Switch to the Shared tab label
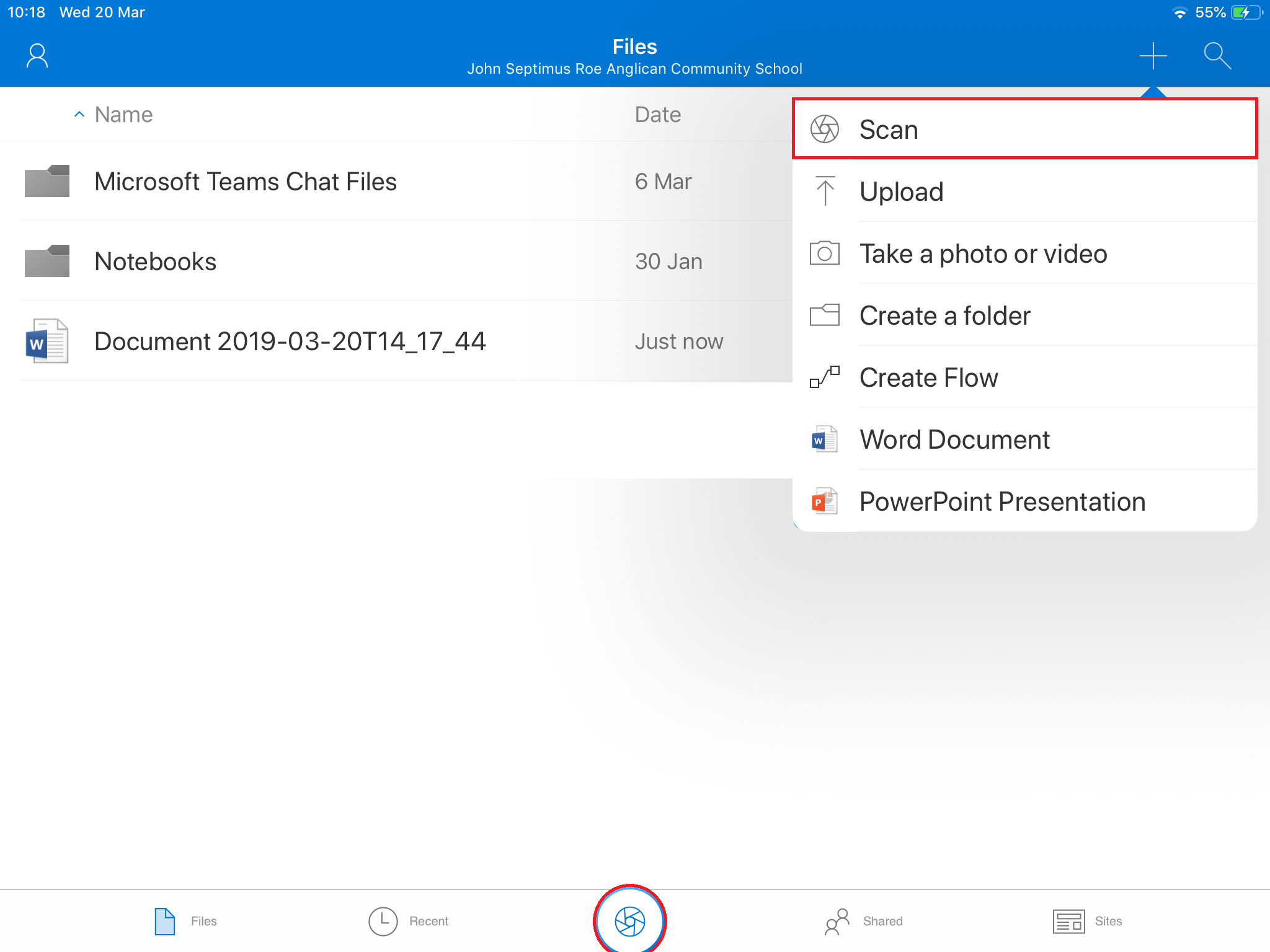The height and width of the screenshot is (952, 1270). 882,921
